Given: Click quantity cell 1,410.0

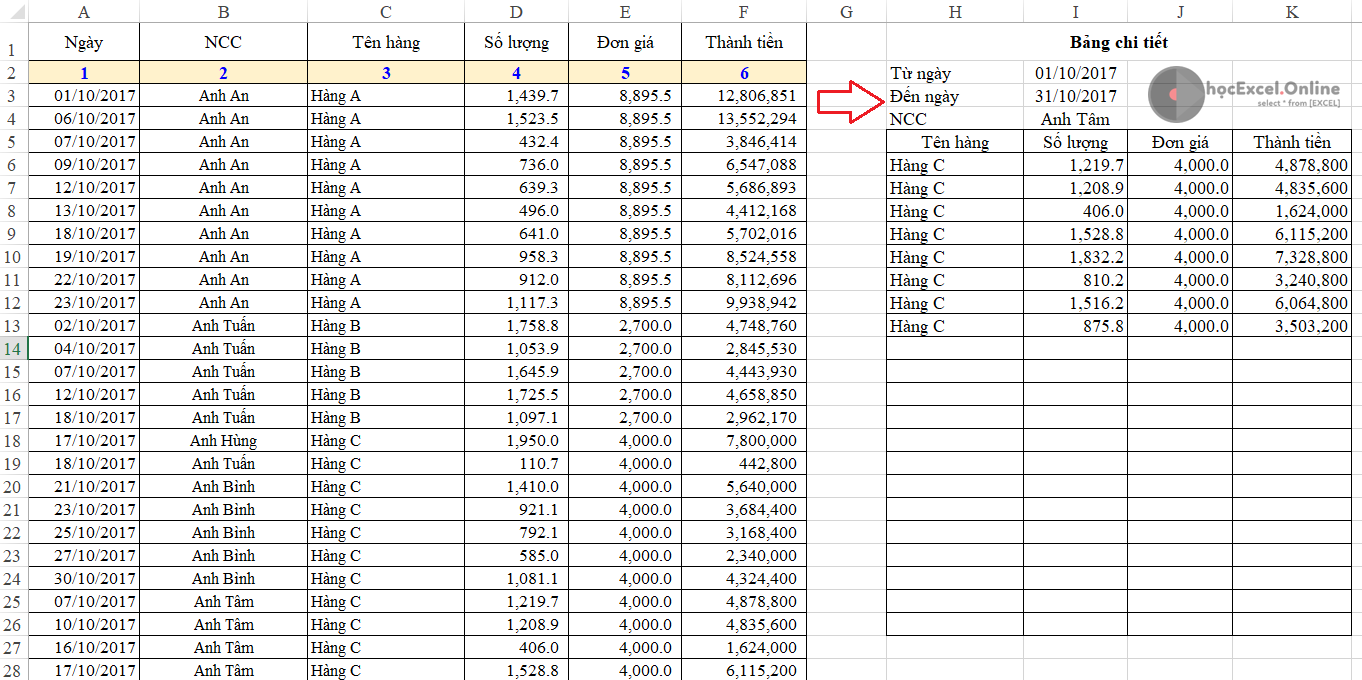Looking at the screenshot, I should tap(516, 487).
